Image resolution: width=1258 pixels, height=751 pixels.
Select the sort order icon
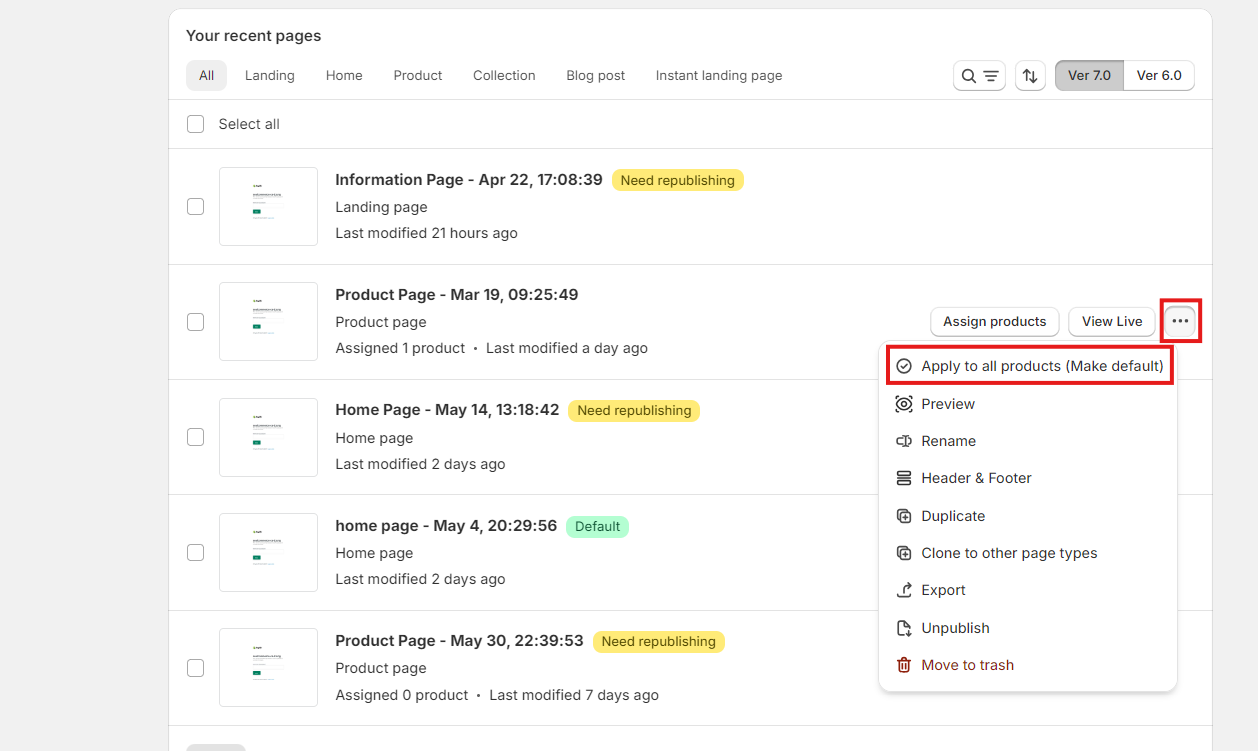coord(1030,75)
